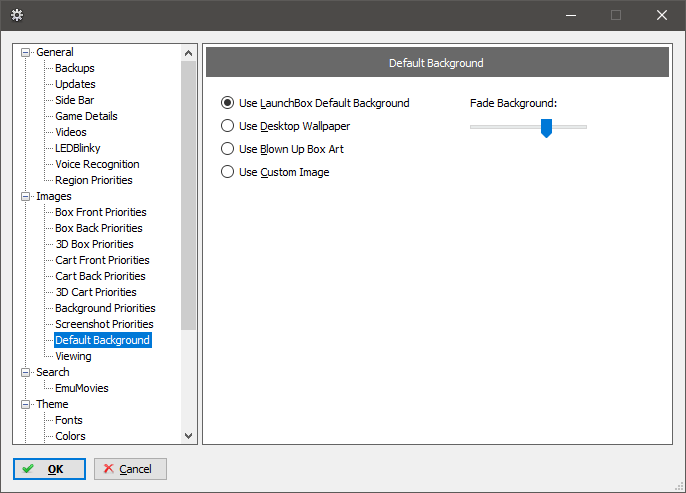
Task: Open the EmuMovies settings page
Action: tap(81, 388)
